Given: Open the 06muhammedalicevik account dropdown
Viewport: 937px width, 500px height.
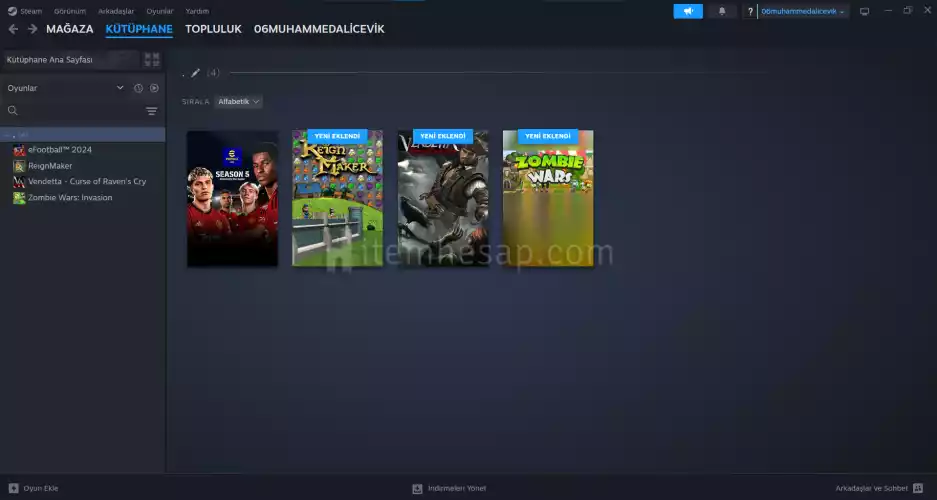Looking at the screenshot, I should (804, 11).
